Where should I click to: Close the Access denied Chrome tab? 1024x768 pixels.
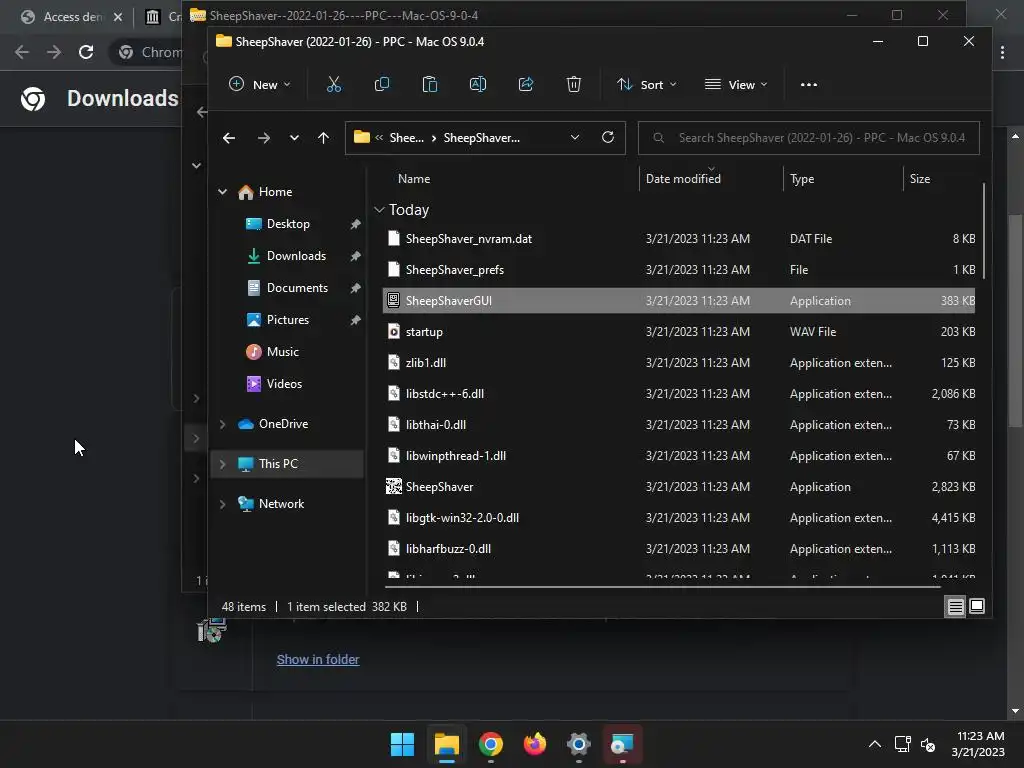coord(118,17)
